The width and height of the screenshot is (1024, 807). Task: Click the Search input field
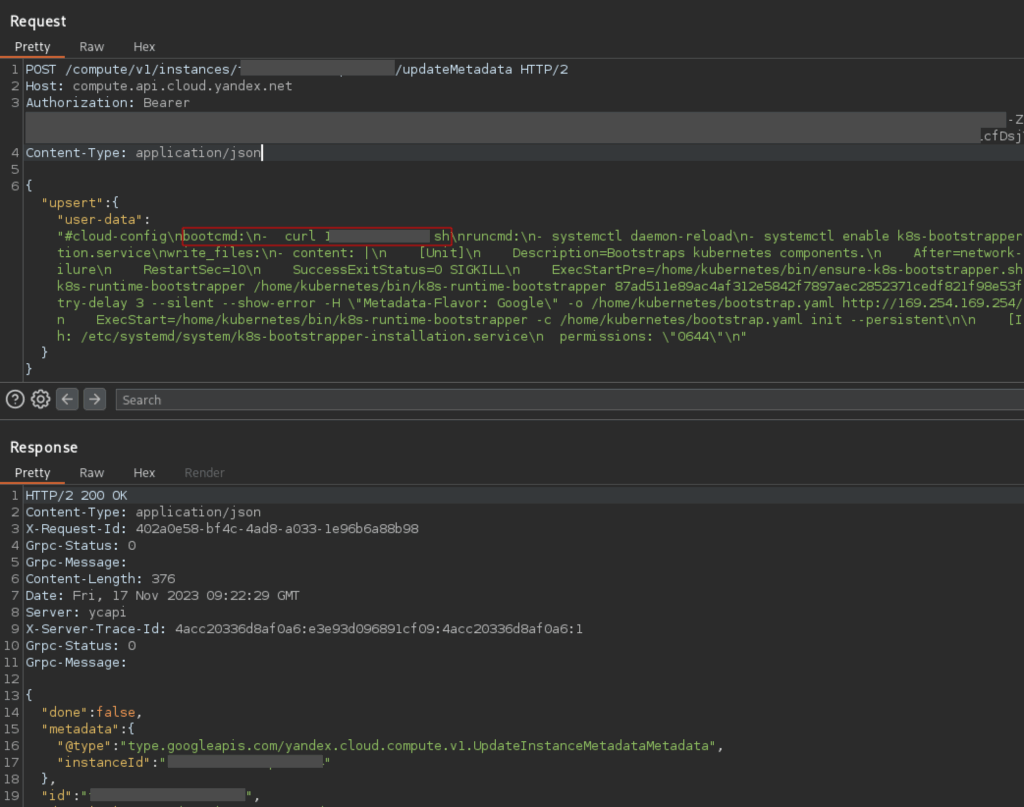coord(569,400)
